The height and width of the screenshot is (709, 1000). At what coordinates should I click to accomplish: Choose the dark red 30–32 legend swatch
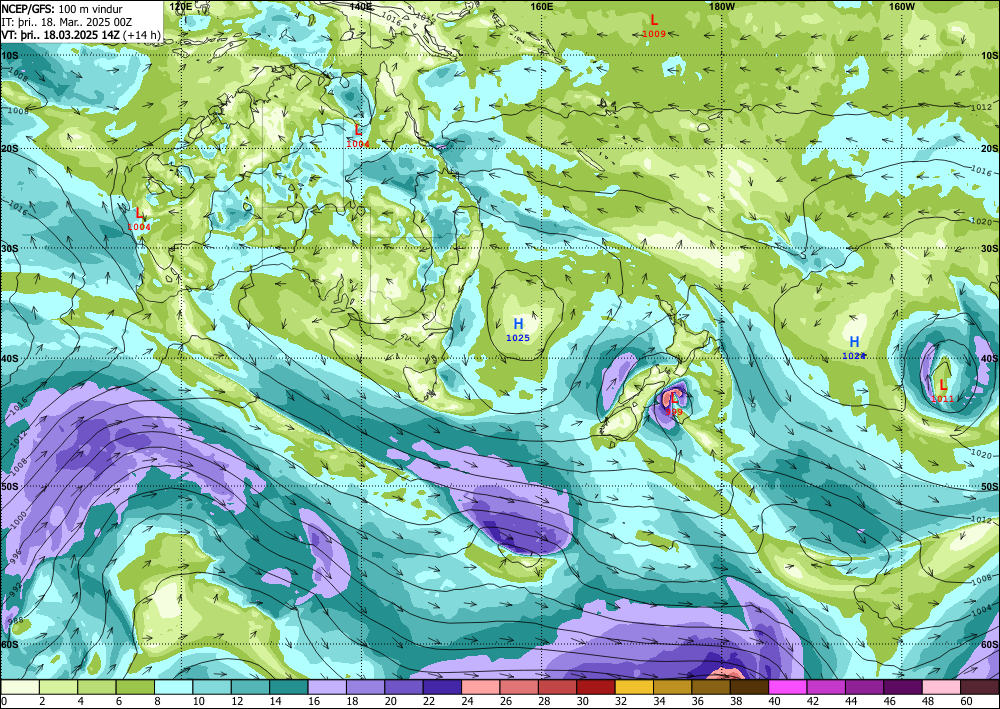[596, 687]
